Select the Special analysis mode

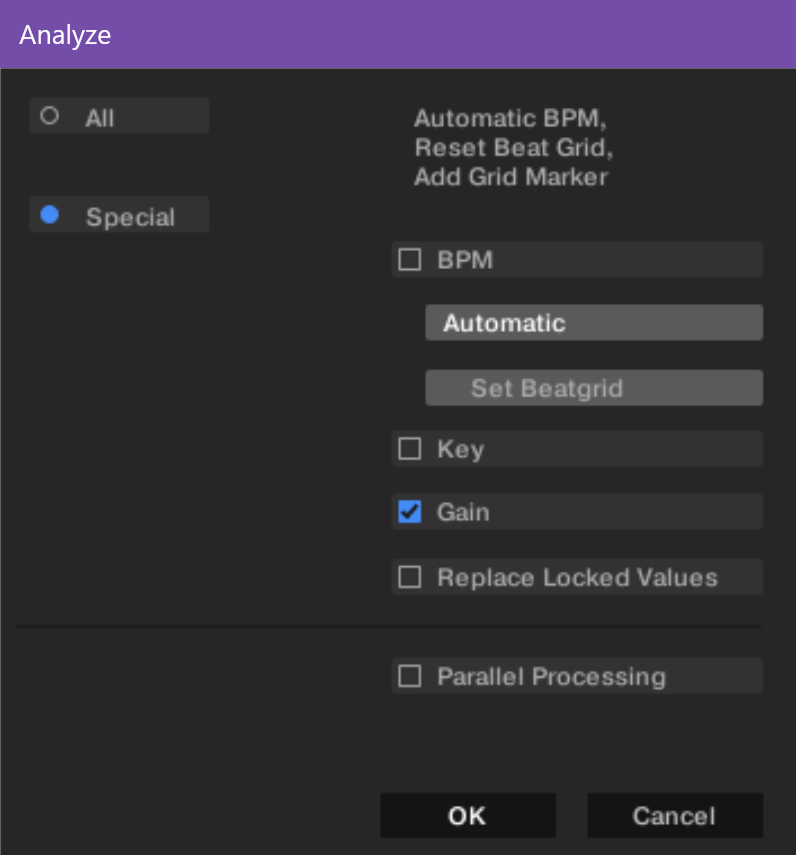point(119,215)
